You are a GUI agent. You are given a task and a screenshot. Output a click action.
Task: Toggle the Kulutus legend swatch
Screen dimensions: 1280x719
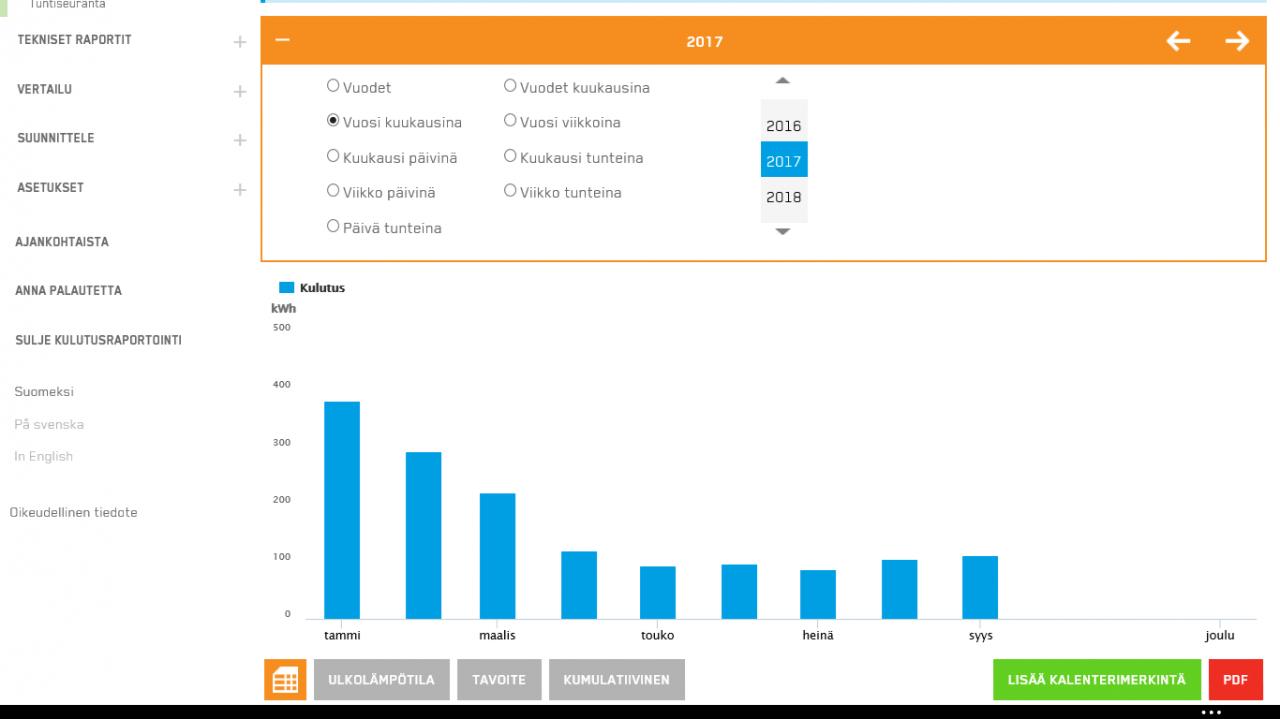286,288
